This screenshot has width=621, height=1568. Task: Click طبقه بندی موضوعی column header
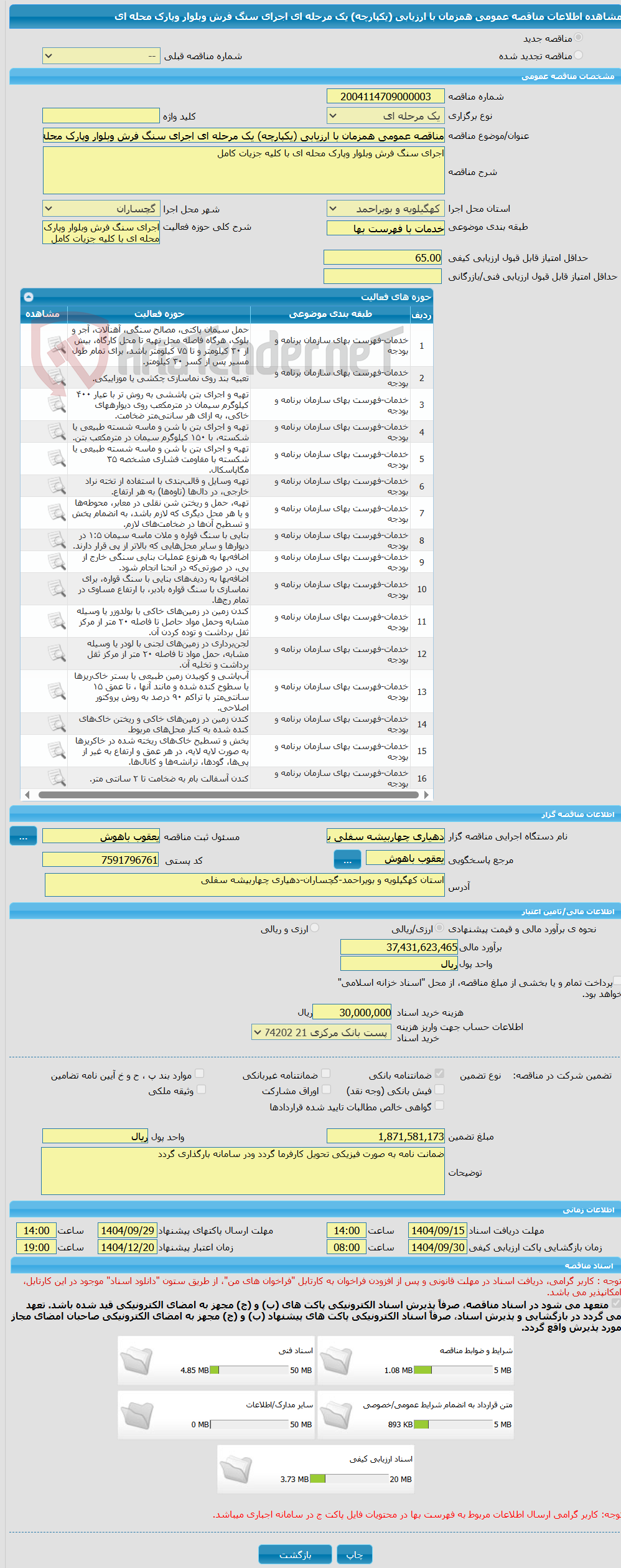point(330,314)
